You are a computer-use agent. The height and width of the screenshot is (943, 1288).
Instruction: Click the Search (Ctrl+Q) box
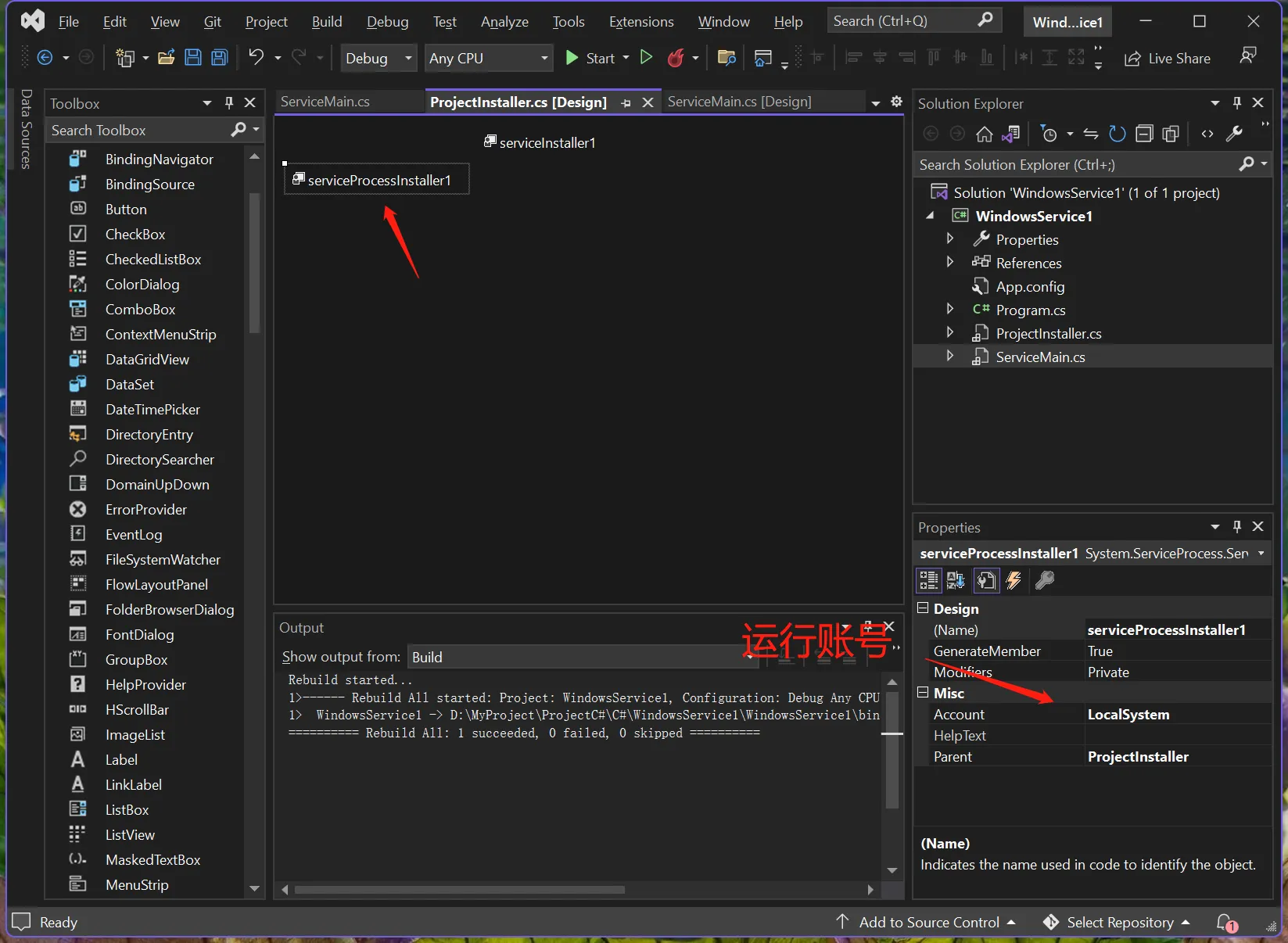click(913, 21)
